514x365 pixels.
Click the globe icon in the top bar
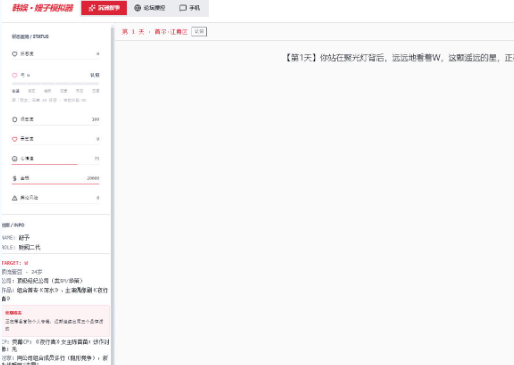(137, 8)
